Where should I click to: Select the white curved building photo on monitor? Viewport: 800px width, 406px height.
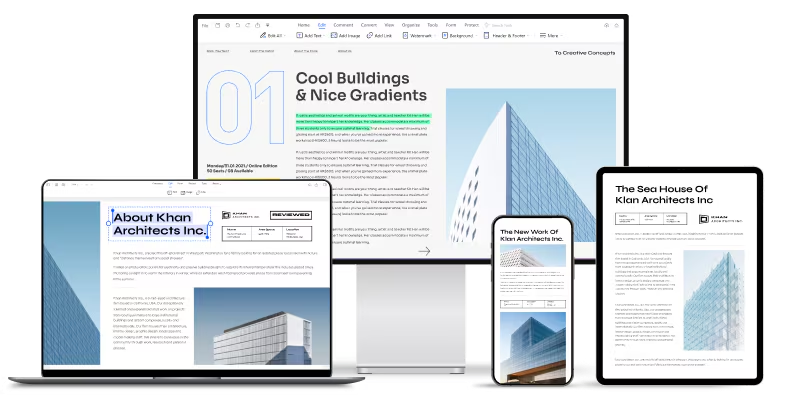[x=531, y=165]
